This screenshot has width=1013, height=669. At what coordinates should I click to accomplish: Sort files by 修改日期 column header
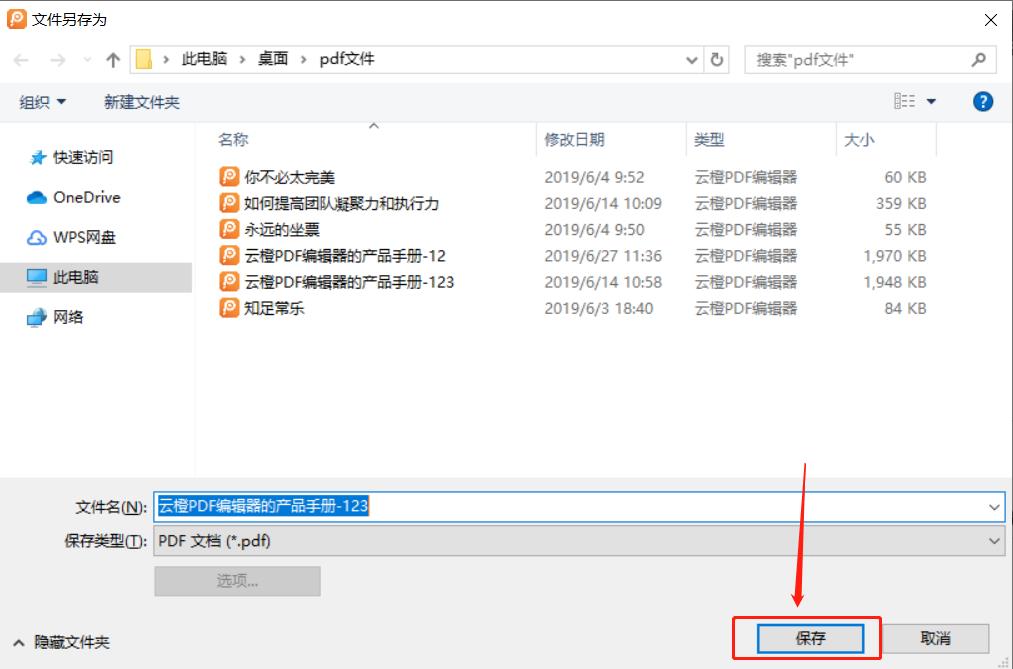click(574, 140)
